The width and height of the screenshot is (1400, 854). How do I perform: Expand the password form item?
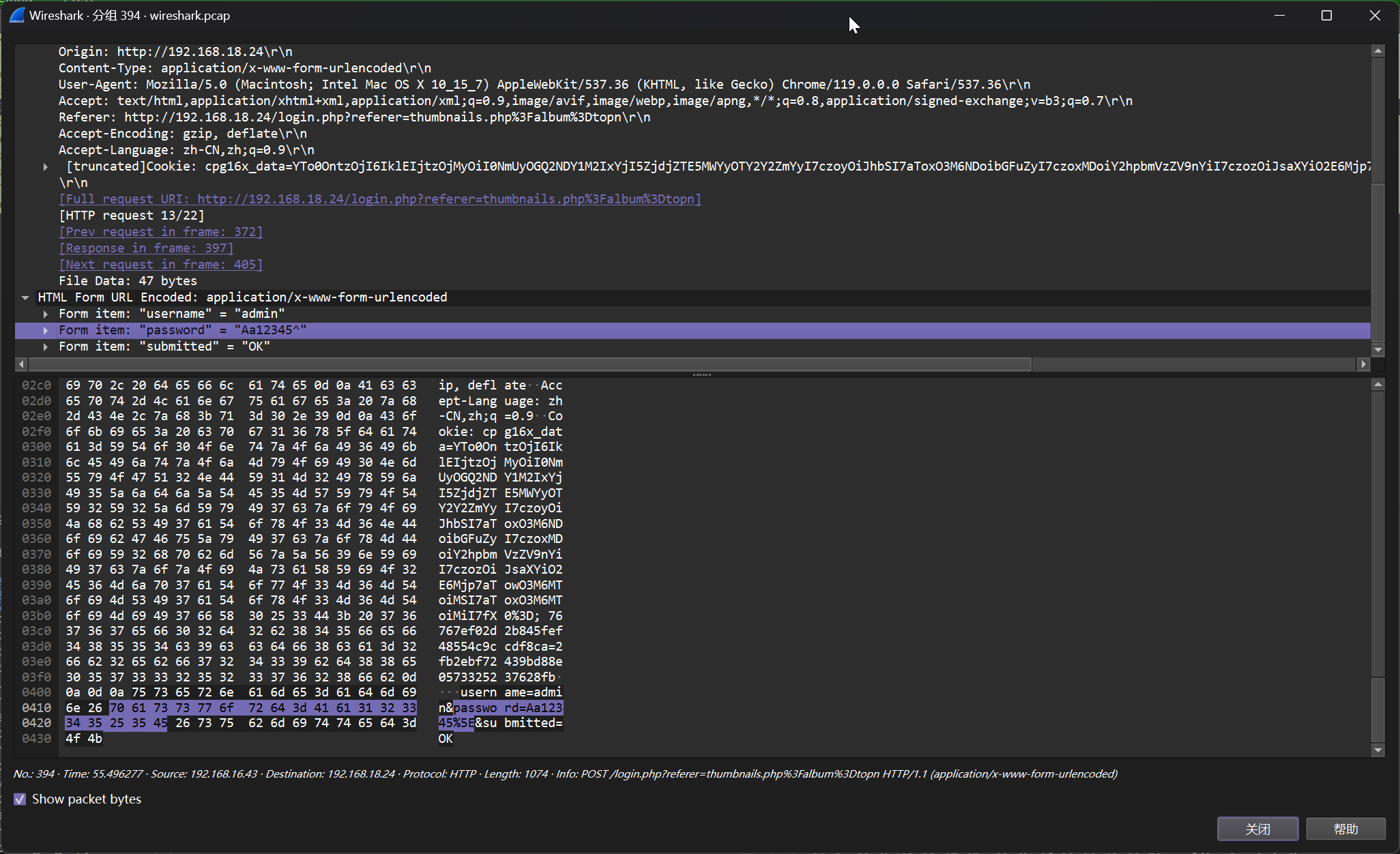[46, 330]
